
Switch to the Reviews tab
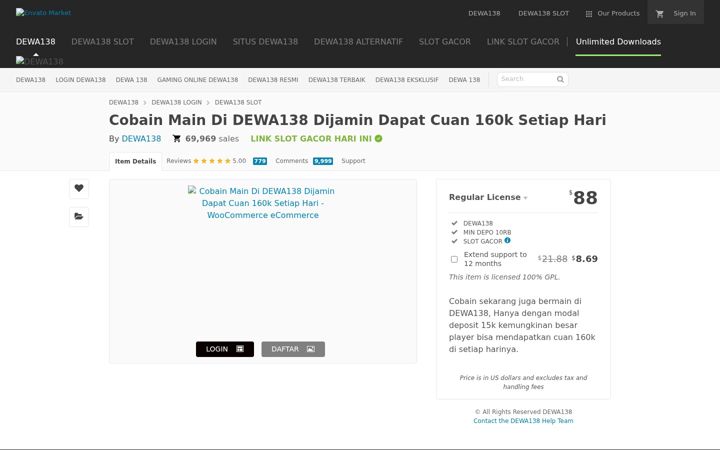pyautogui.click(x=179, y=161)
